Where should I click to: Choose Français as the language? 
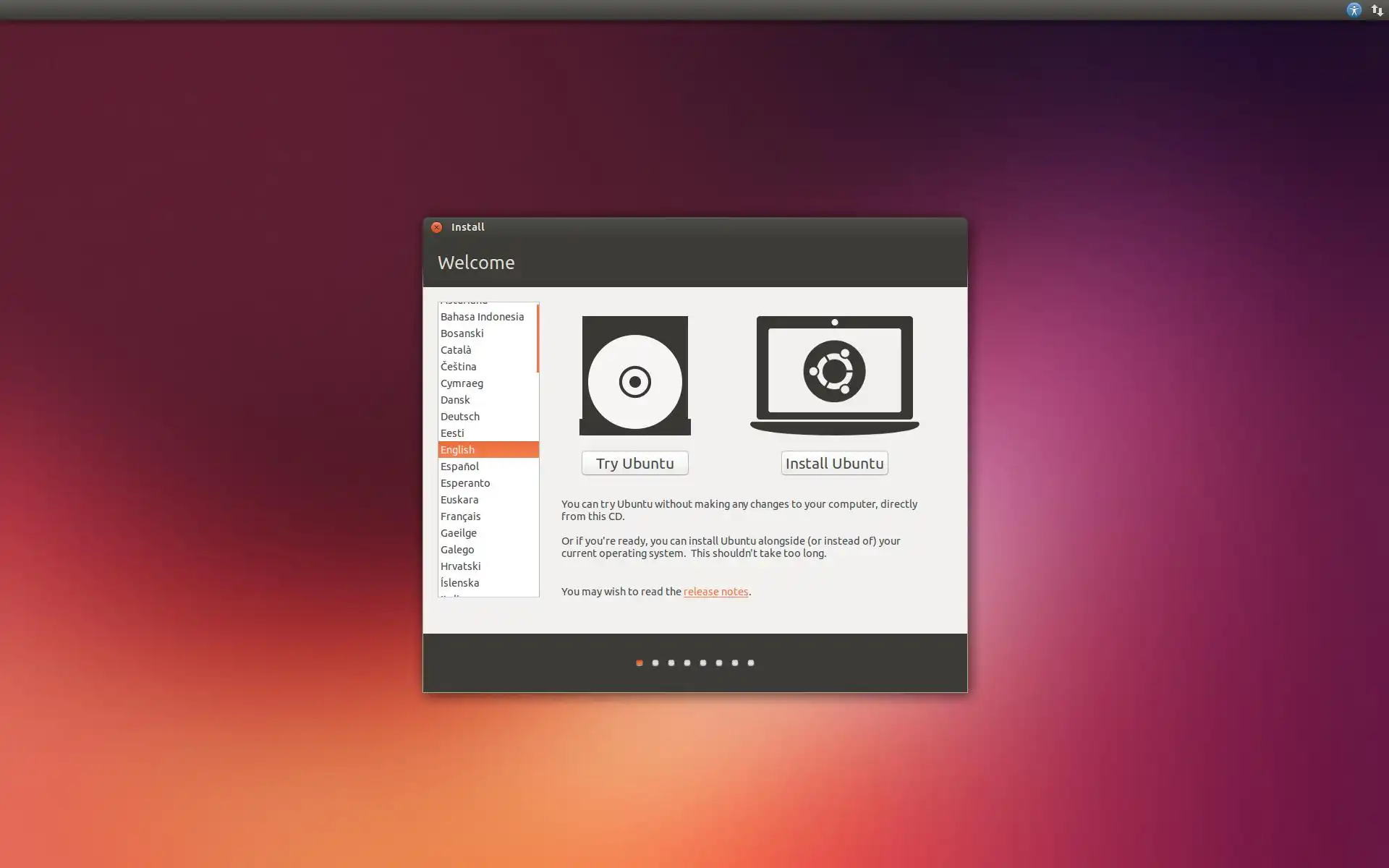click(461, 516)
